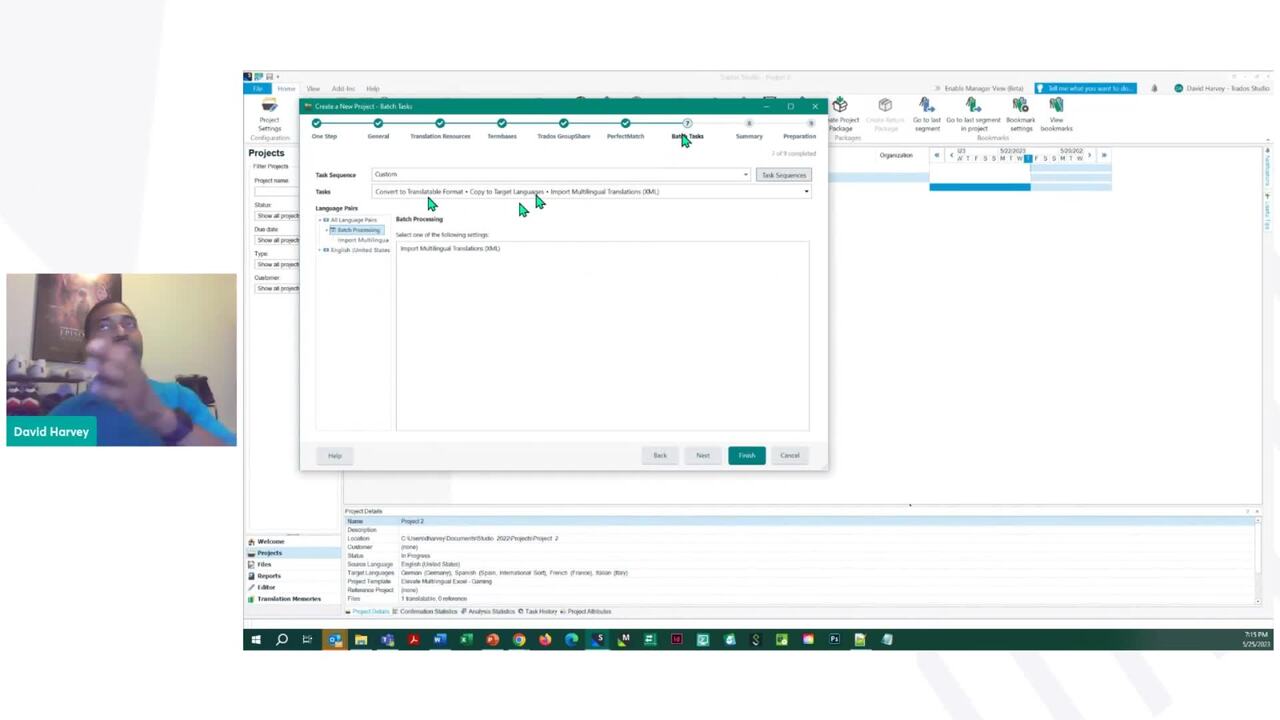Viewport: 1280px width, 720px height.
Task: Click the Finish button
Action: tap(747, 456)
